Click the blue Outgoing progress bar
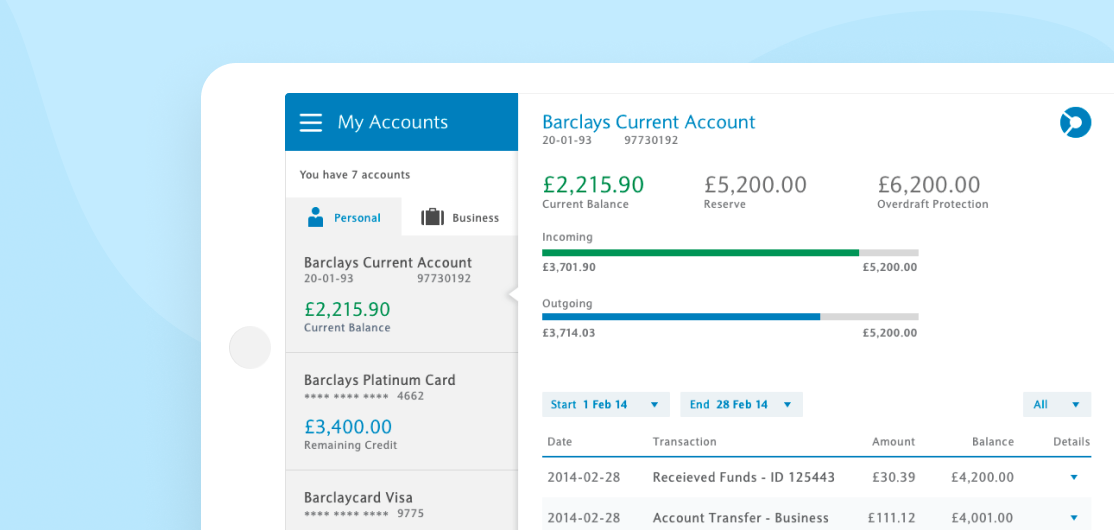This screenshot has height=530, width=1114. click(x=681, y=316)
